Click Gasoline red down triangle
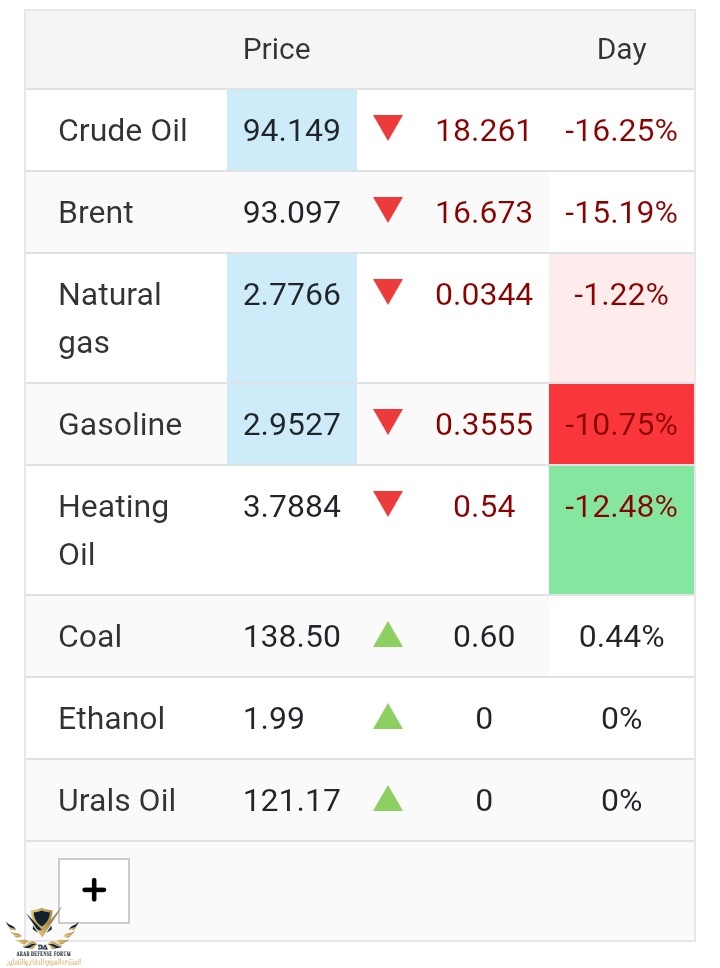 click(x=388, y=422)
